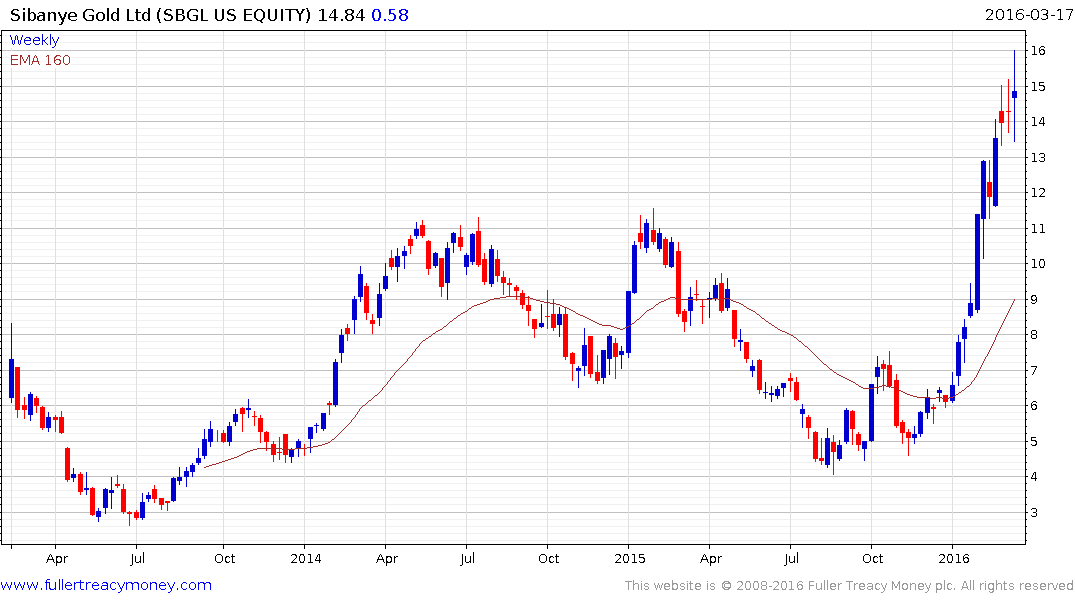This screenshot has height=600, width=1075.
Task: Click the price axis label 15
Action: coord(1038,86)
